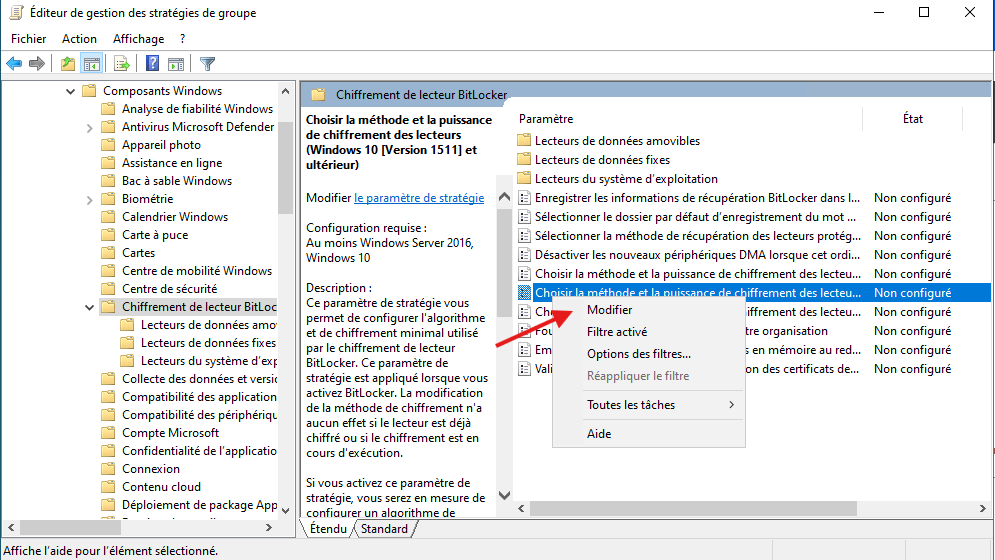The height and width of the screenshot is (560, 995).
Task: Expand the Biométrie tree node
Action: pos(89,200)
